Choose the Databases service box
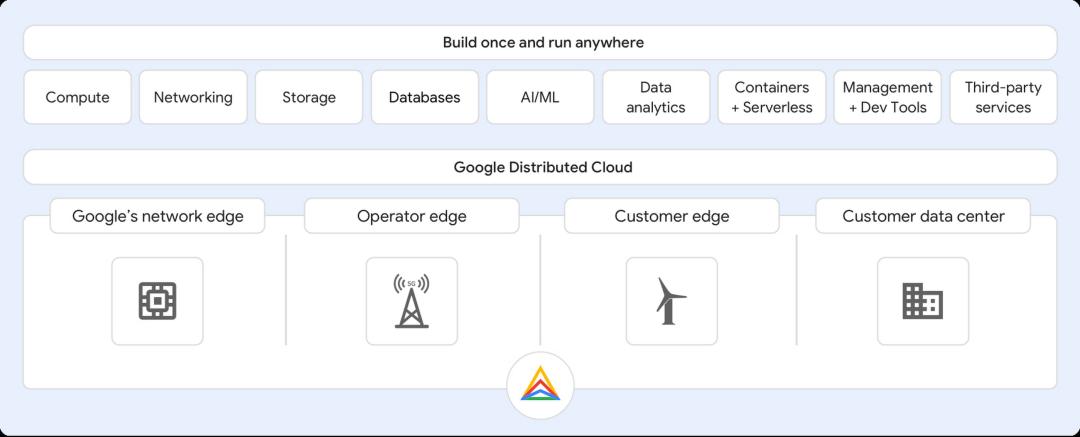 pos(425,97)
